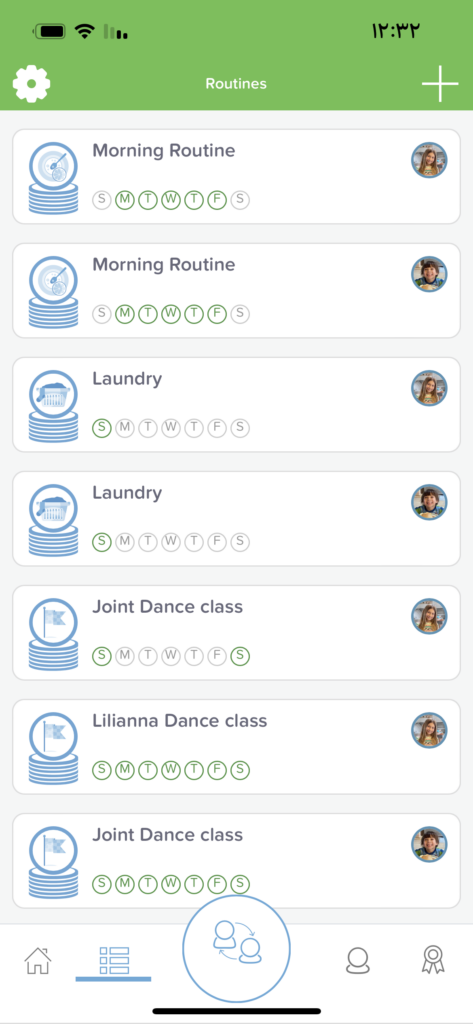The width and height of the screenshot is (473, 1024).
Task: Tap laundry basket icon of first Laundry
Action: [x=53, y=406]
